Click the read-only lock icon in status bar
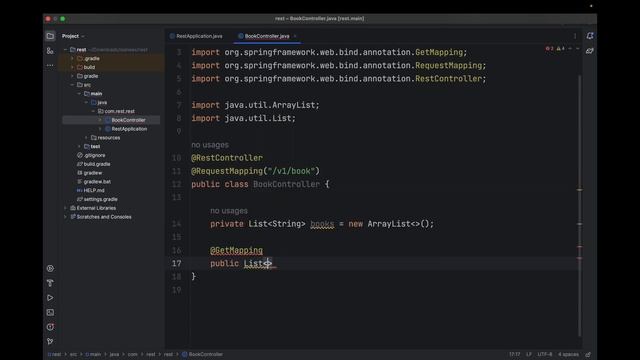The height and width of the screenshot is (360, 640). coord(588,354)
